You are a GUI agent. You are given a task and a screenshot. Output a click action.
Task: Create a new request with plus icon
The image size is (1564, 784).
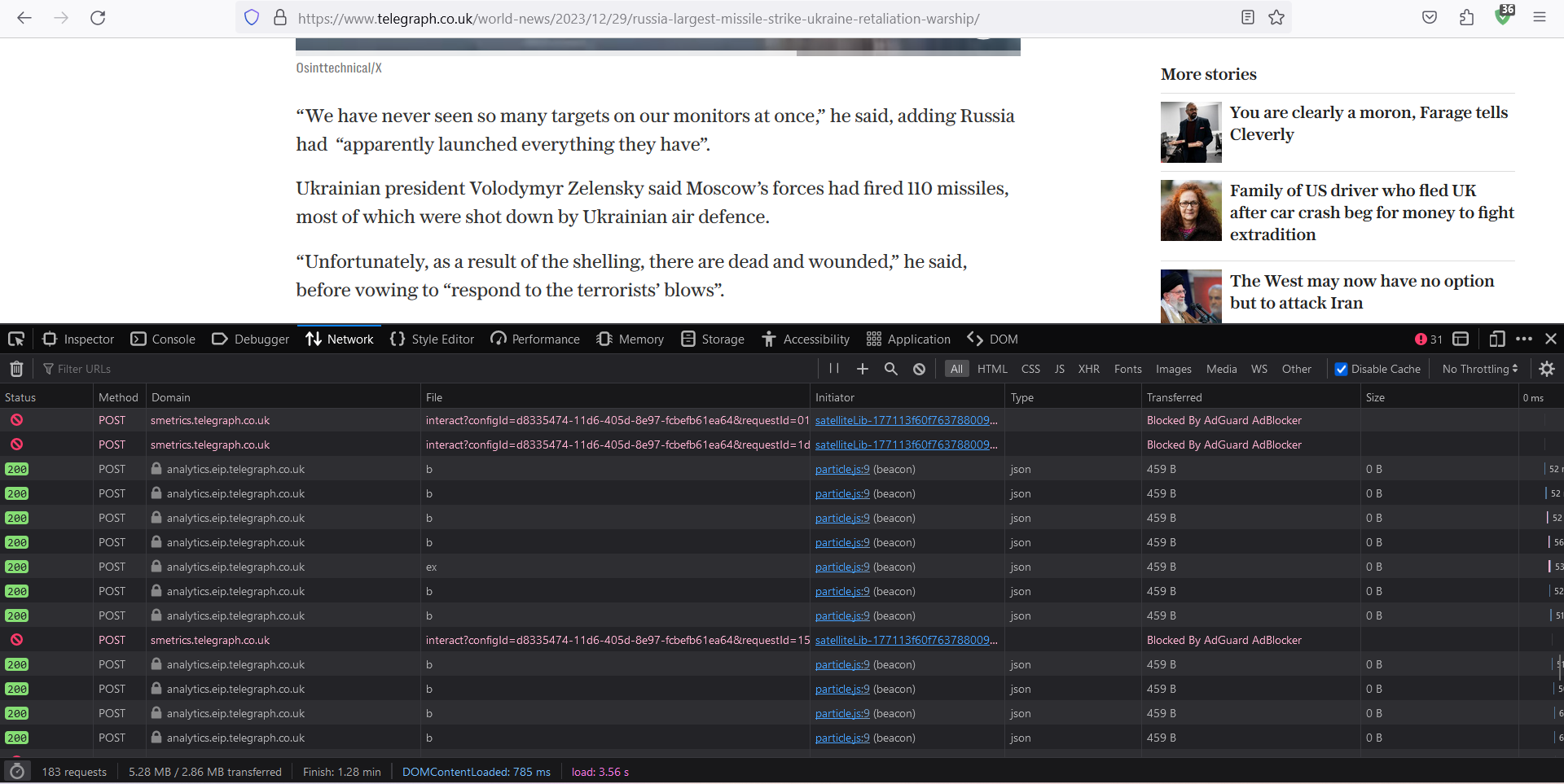(862, 369)
